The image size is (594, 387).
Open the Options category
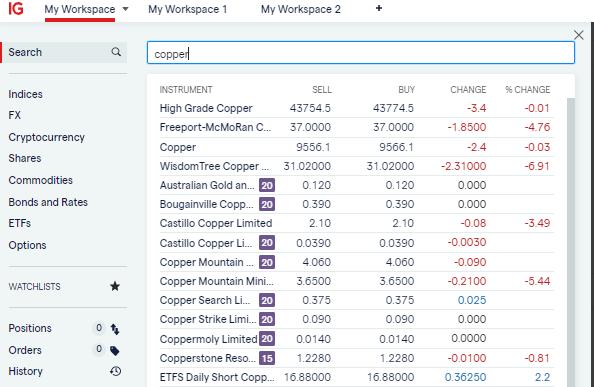(x=27, y=245)
